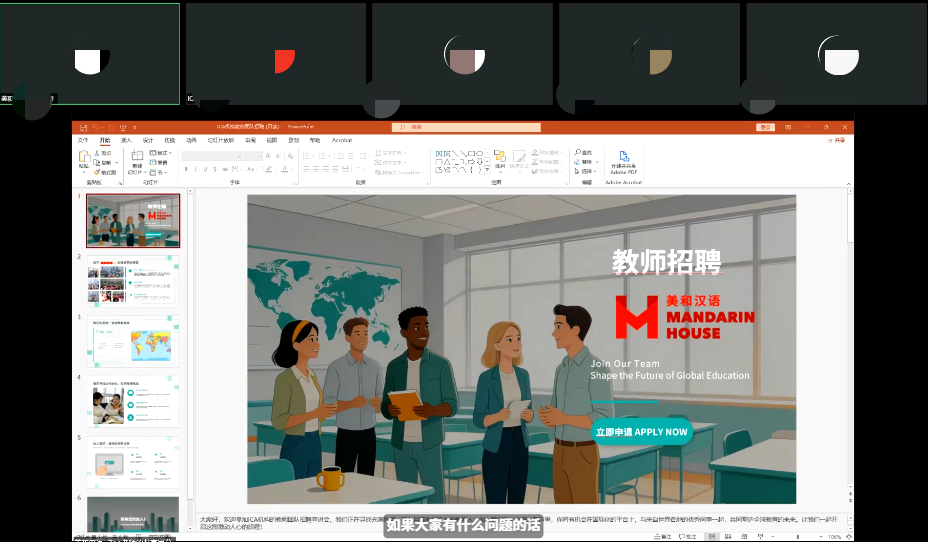Select slide 3 world map thumbnail

coord(133,341)
